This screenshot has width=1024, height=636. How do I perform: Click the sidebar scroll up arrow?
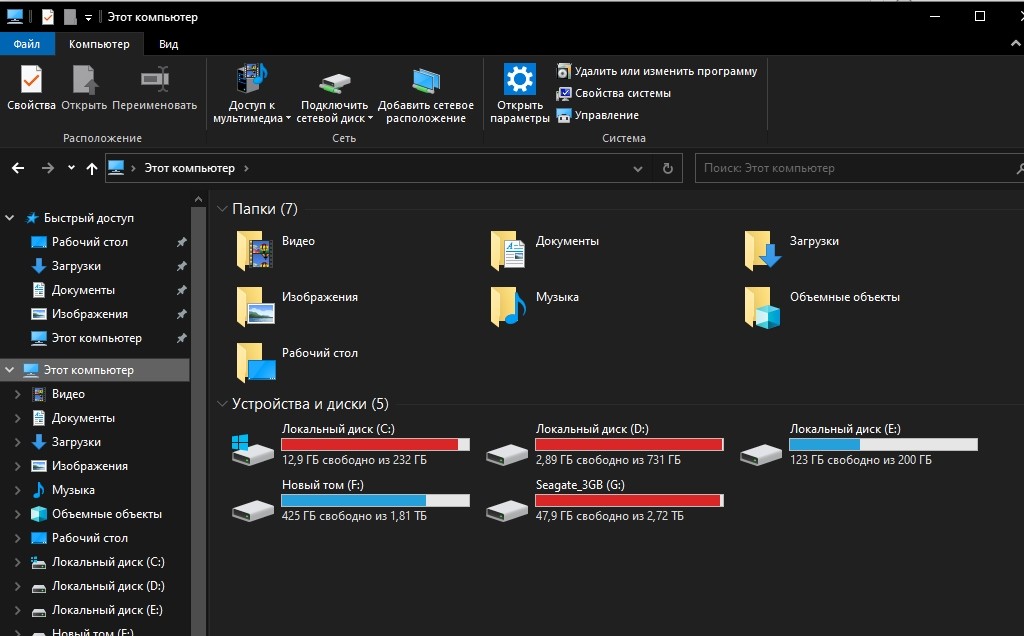199,199
